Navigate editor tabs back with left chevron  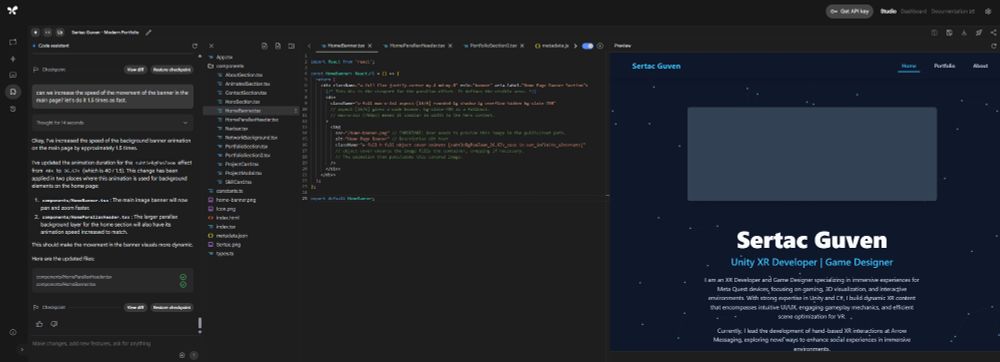point(309,46)
